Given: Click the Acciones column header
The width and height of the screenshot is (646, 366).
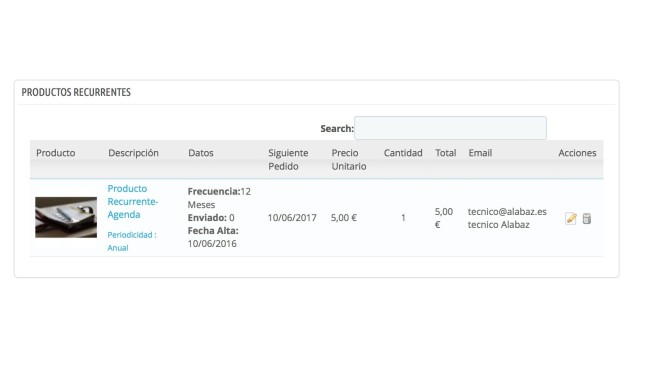Looking at the screenshot, I should (x=577, y=153).
